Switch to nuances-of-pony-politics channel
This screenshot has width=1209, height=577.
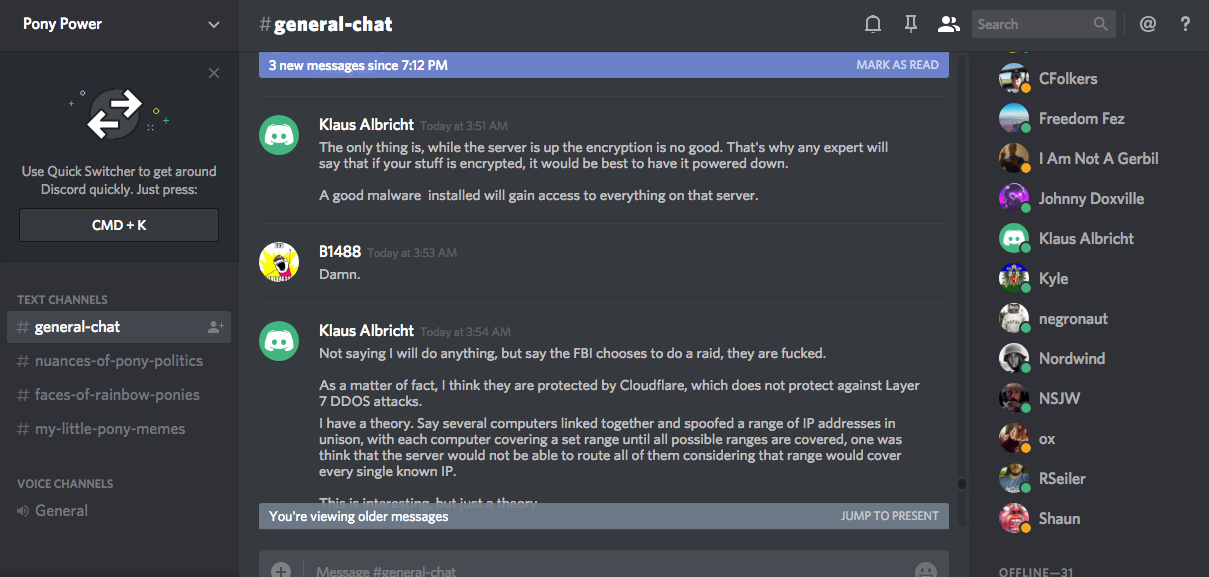[x=118, y=361]
